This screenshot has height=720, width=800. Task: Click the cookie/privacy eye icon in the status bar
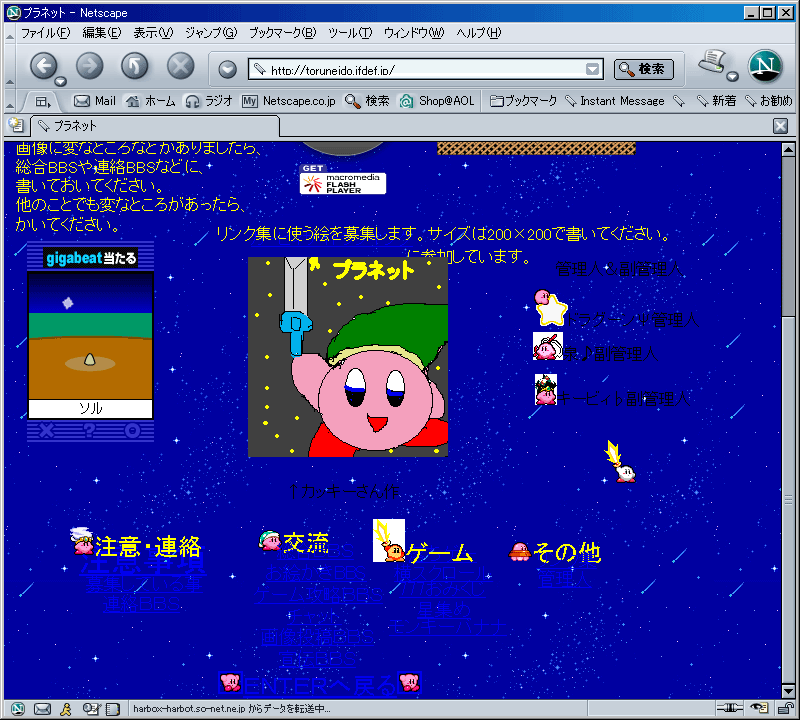(760, 708)
